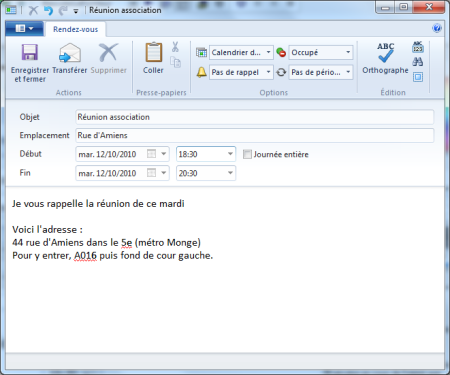This screenshot has width=450, height=375.
Task: Click the reminder bell icon
Action: [201, 72]
